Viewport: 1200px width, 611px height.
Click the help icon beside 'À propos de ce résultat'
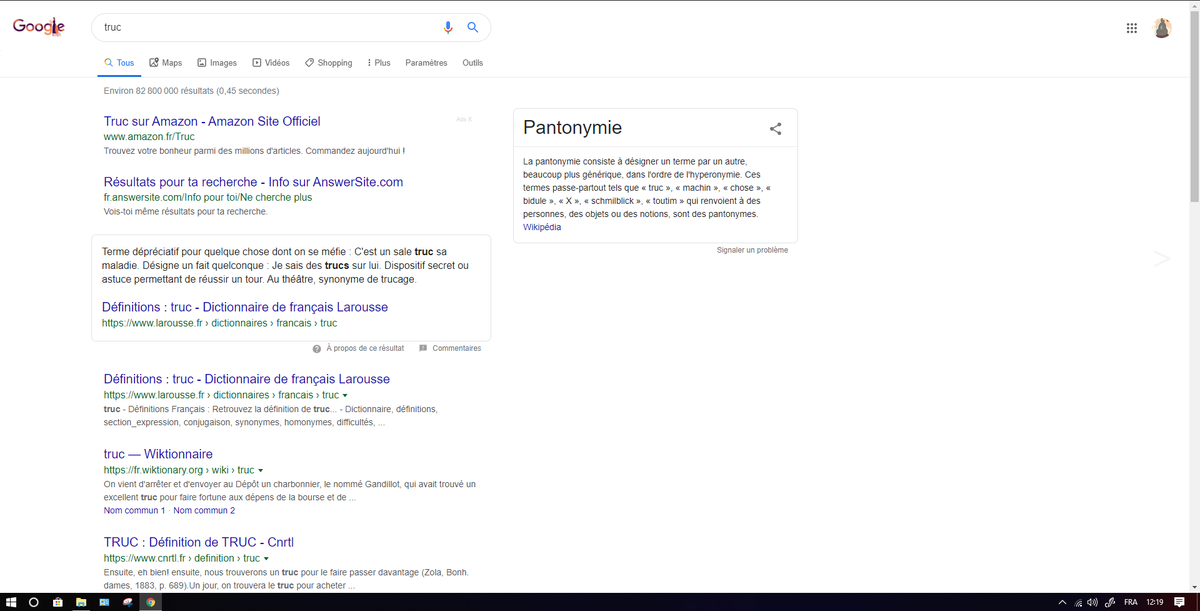[x=317, y=348]
